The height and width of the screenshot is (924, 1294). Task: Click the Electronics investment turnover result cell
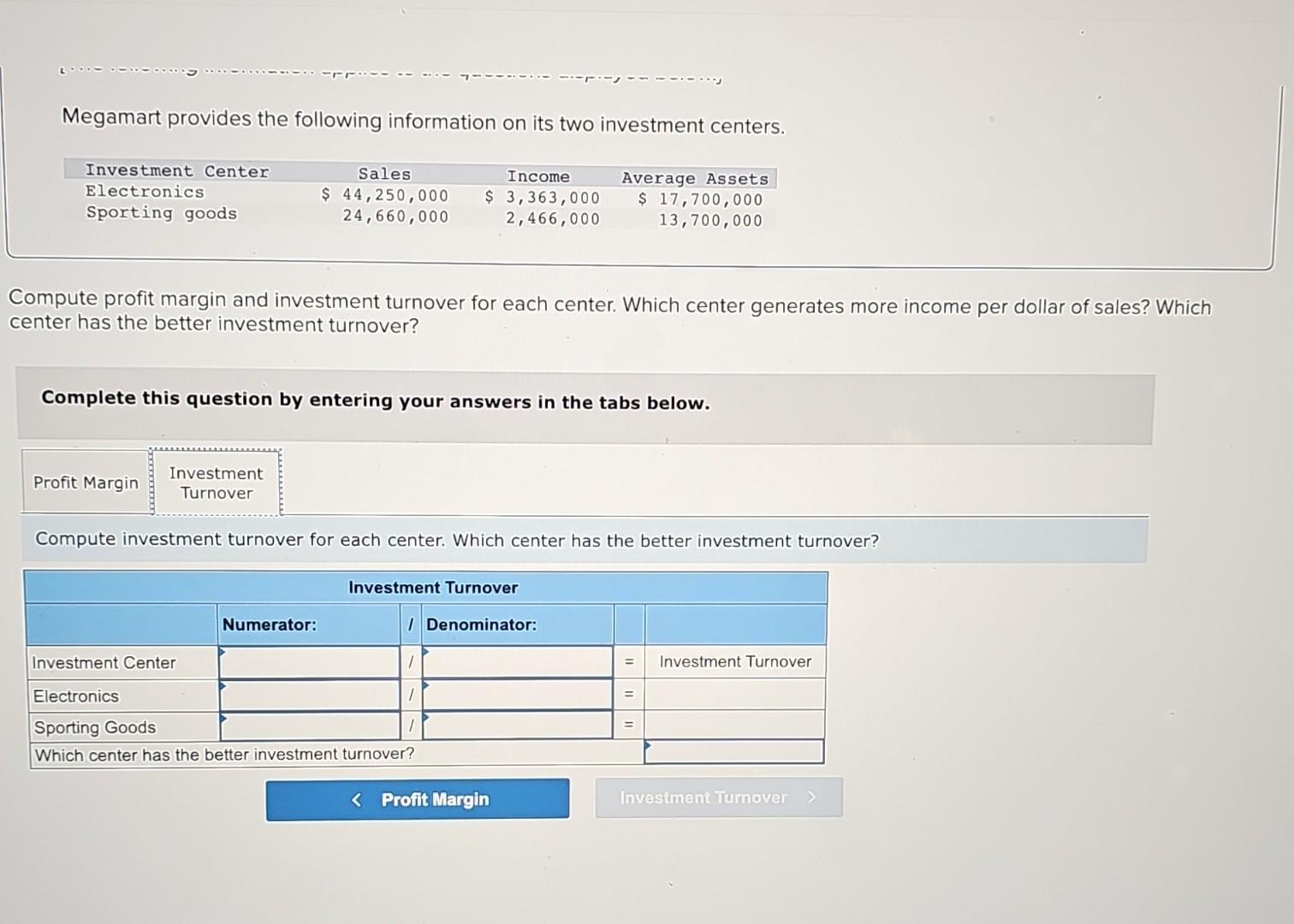tap(734, 695)
